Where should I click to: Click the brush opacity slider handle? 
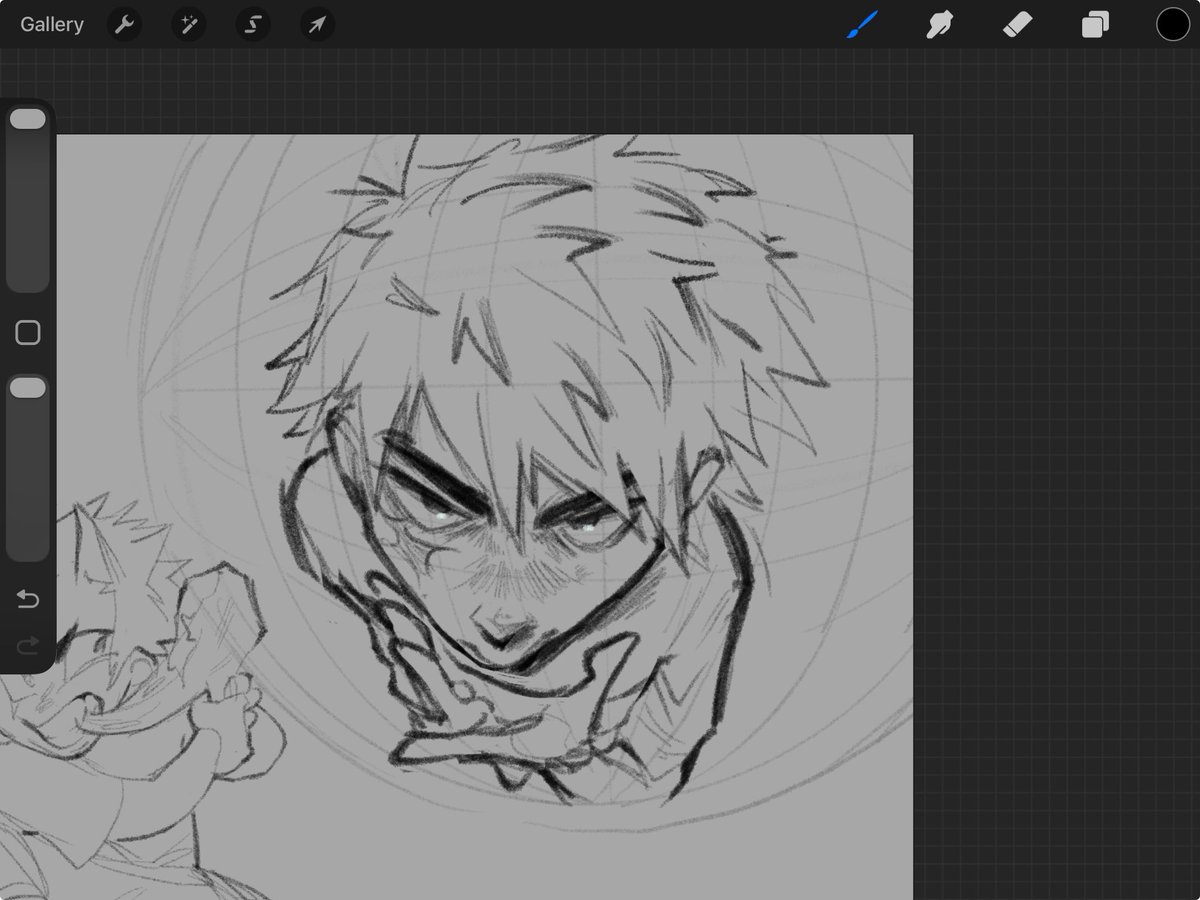(27, 388)
